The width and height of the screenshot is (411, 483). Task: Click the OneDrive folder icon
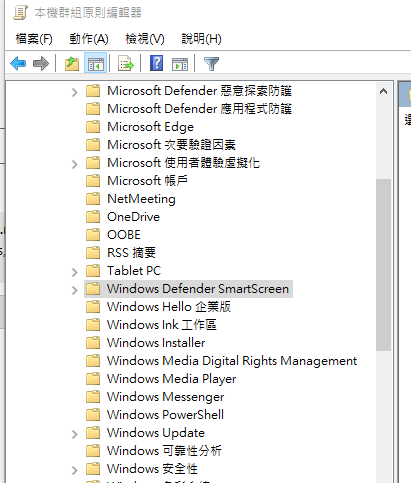(93, 217)
